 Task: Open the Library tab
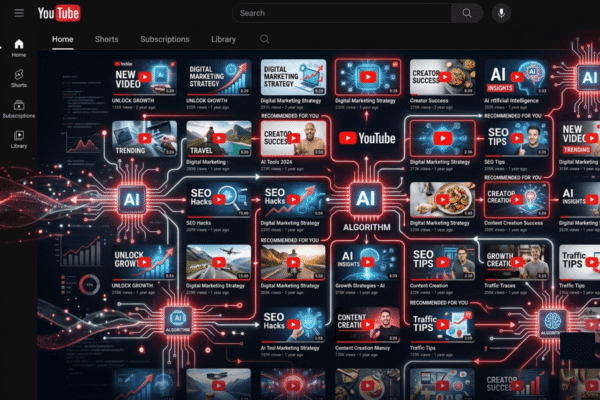click(x=223, y=39)
